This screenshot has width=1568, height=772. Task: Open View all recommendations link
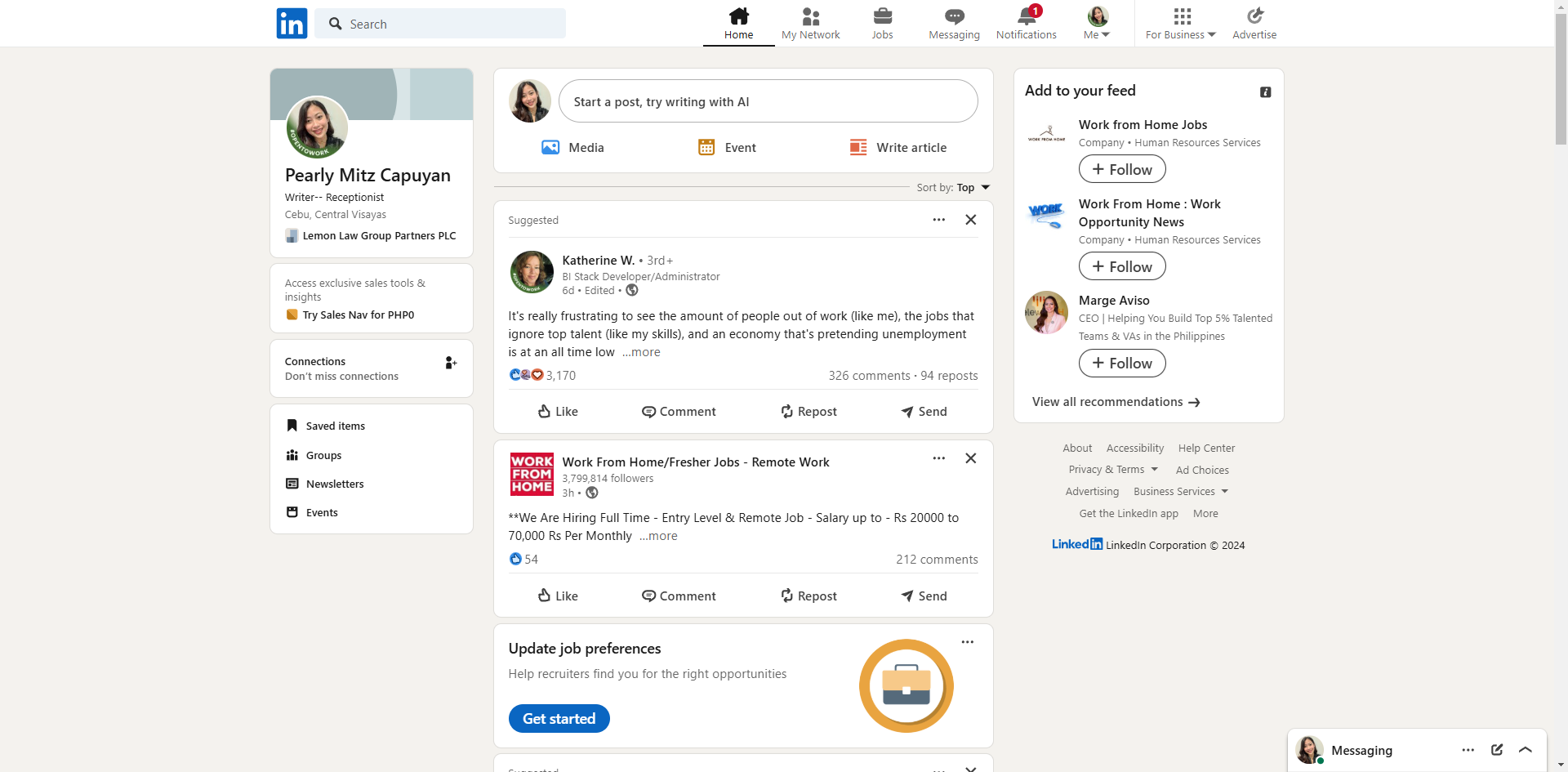1115,402
